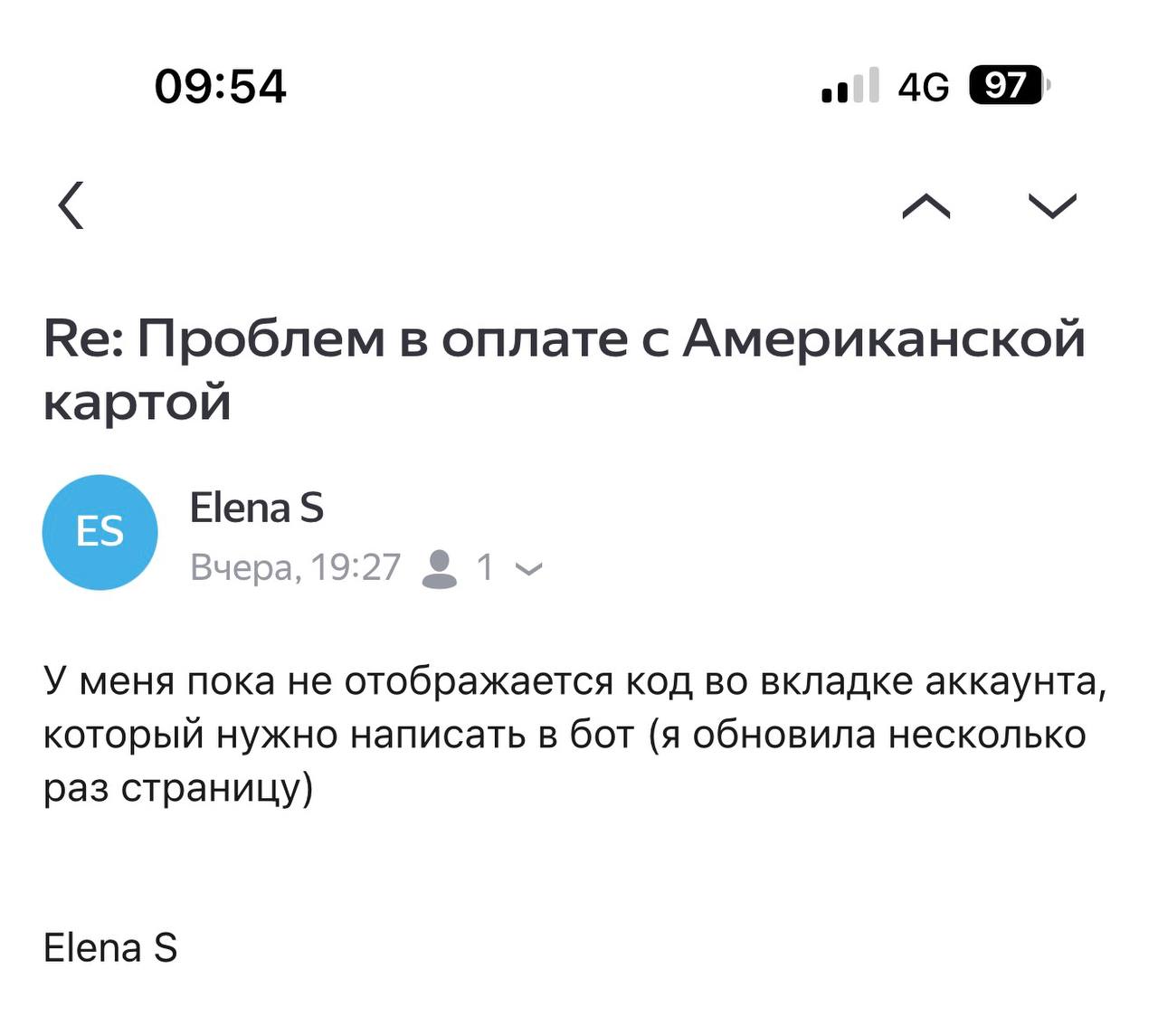The image size is (1158, 1036).
Task: Tap the 4G network indicator
Action: pos(924,87)
